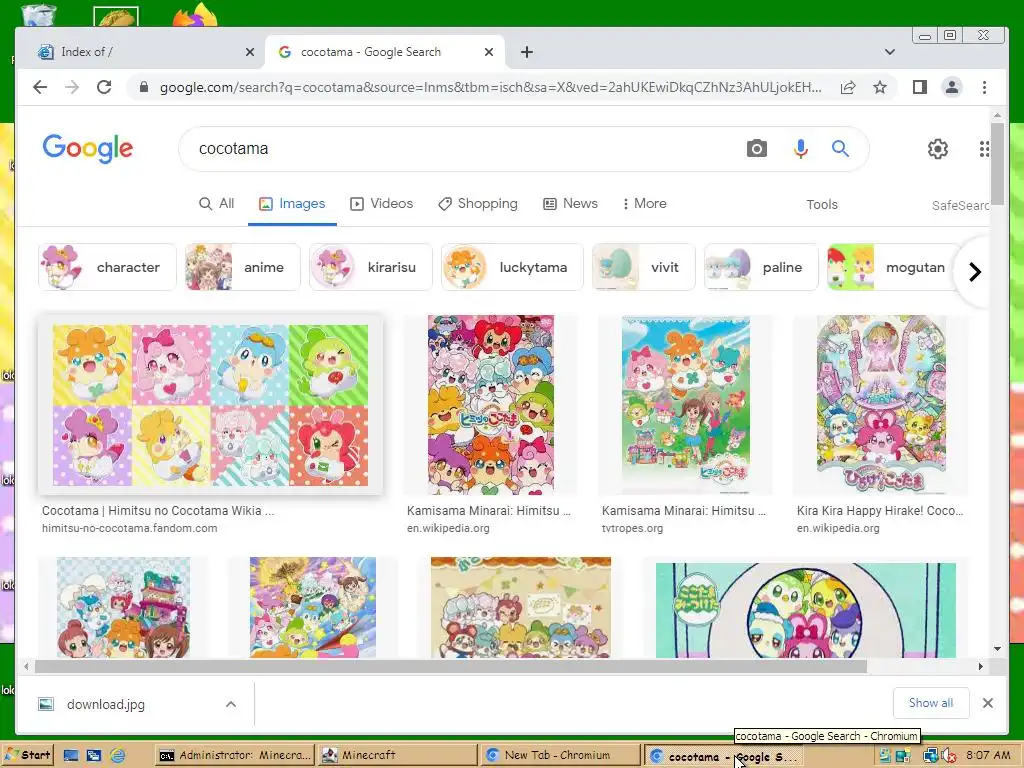1024x768 pixels.
Task: Click the Google logo
Action: [88, 149]
